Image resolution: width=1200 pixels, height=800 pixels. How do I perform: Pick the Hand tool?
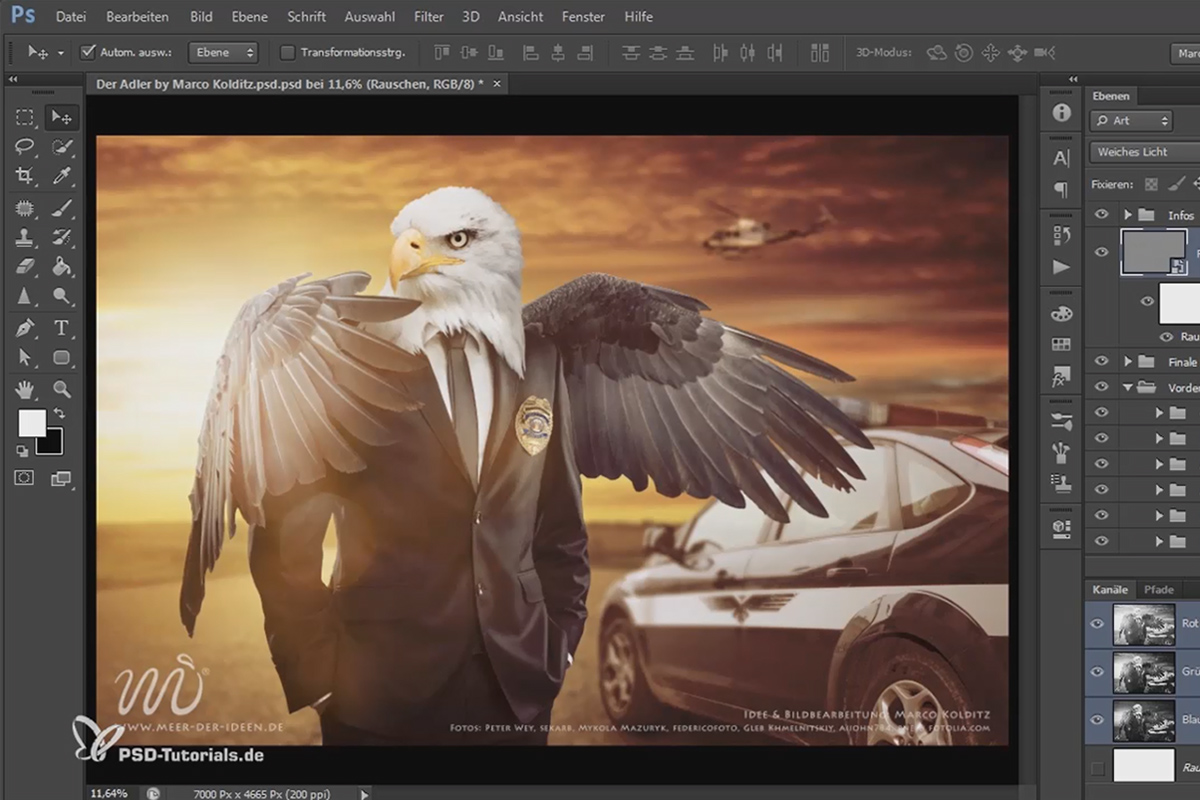25,389
